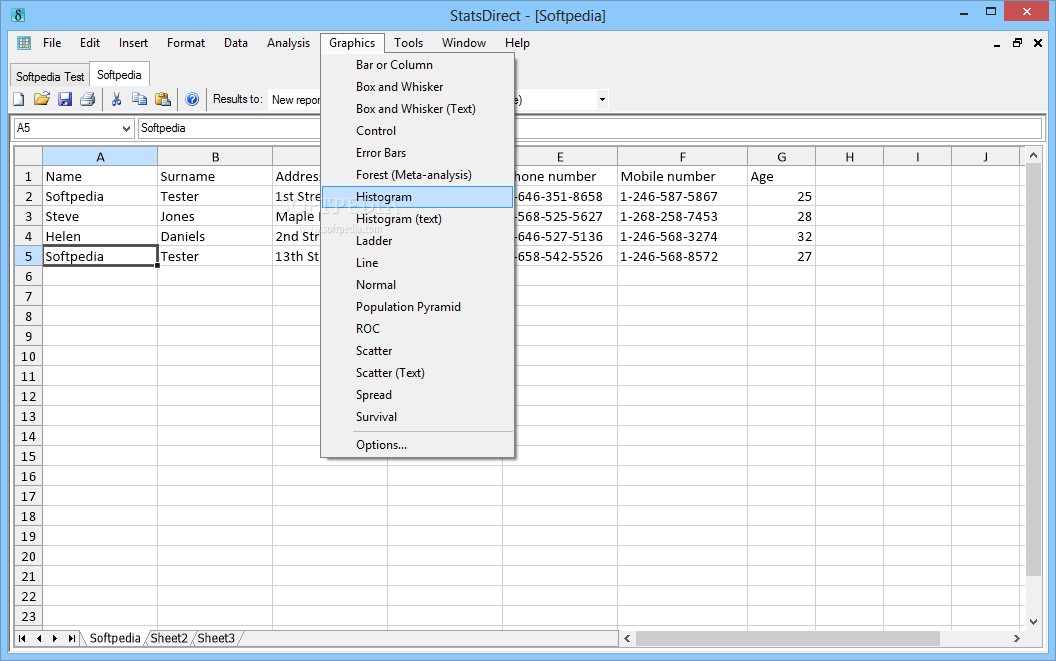Click the Save floppy disk icon

tap(65, 100)
